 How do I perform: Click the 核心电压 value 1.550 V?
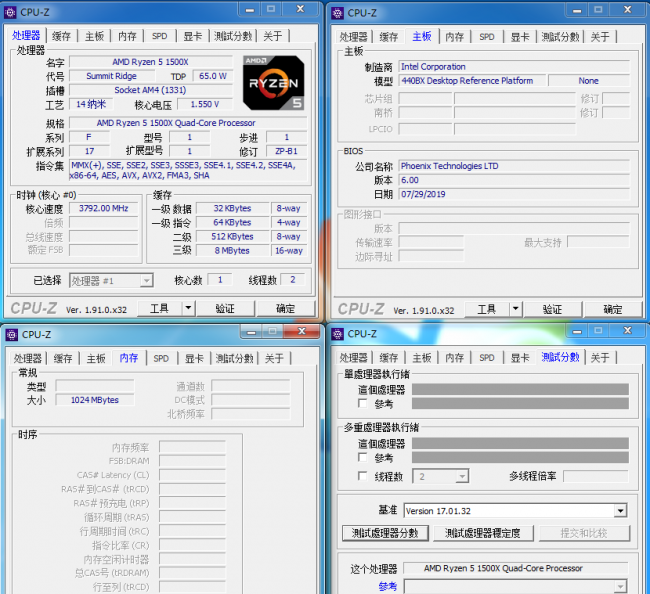(205, 104)
